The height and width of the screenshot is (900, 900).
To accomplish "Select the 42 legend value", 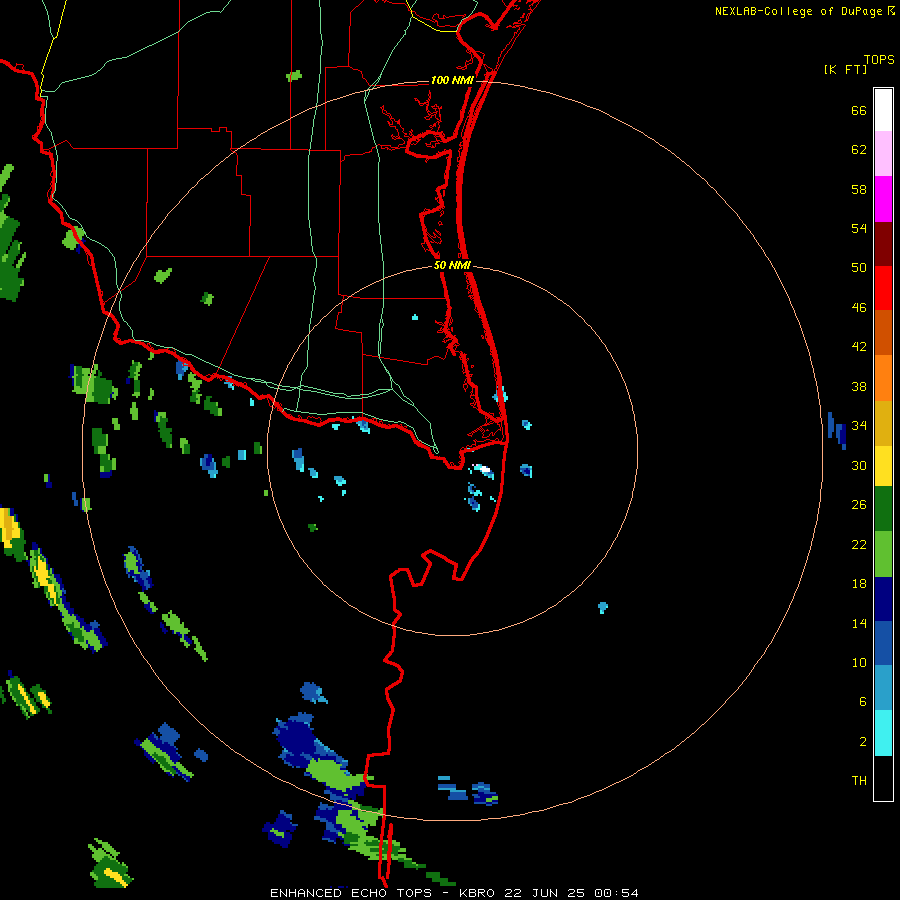I will tap(859, 347).
